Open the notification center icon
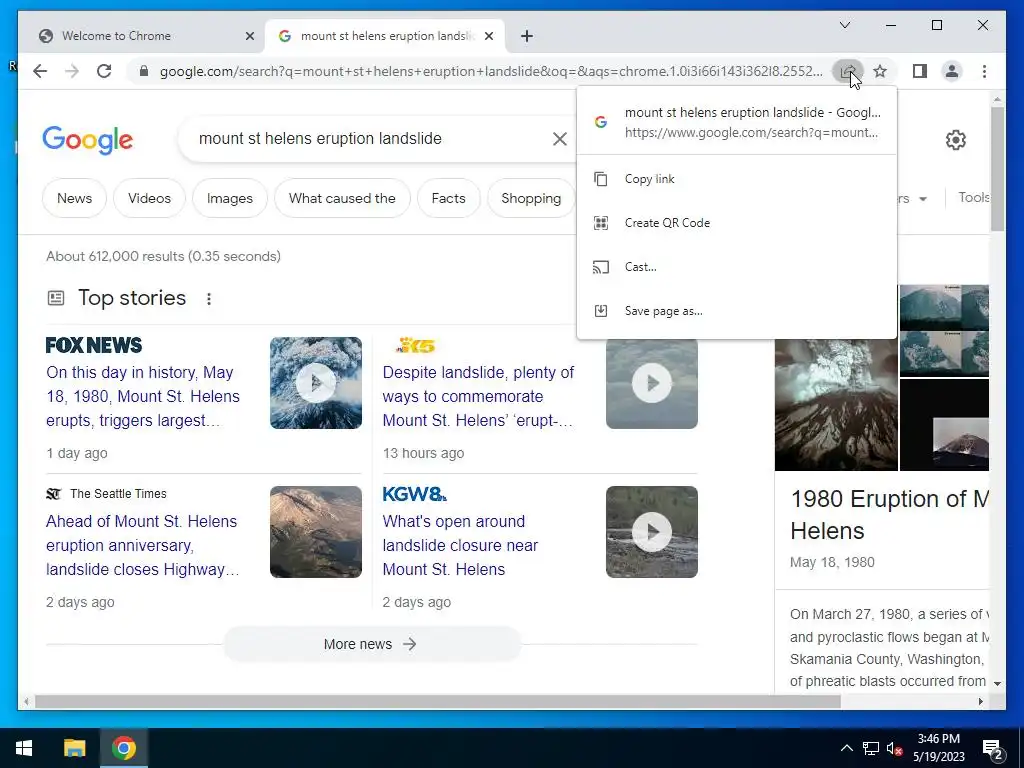1024x768 pixels. click(x=993, y=748)
